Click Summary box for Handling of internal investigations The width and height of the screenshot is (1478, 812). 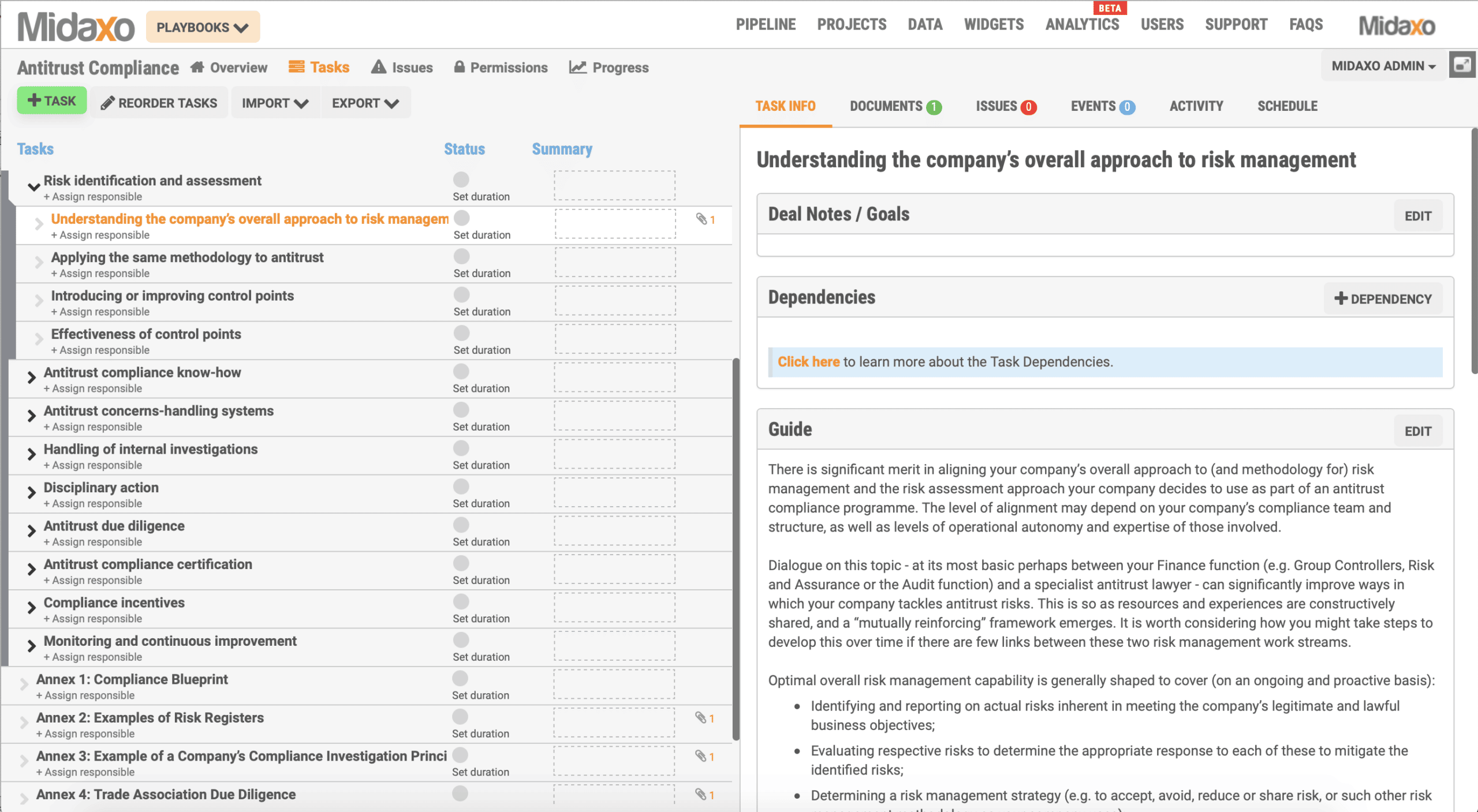614,454
